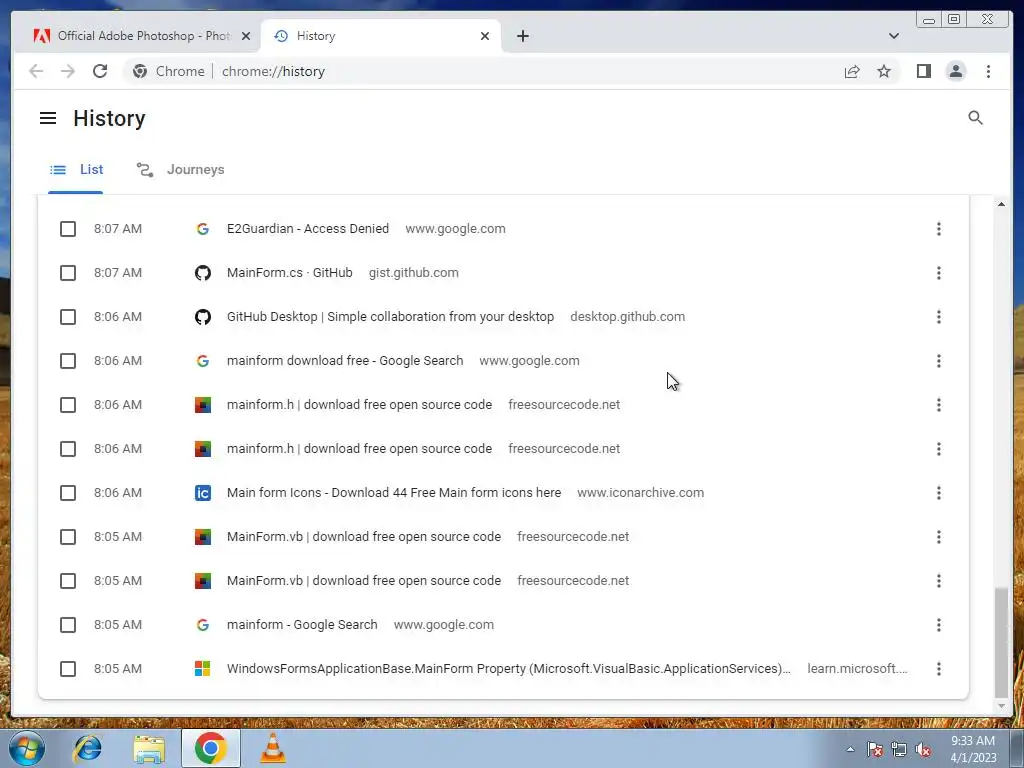Bookmark this page with the star icon

click(x=884, y=71)
